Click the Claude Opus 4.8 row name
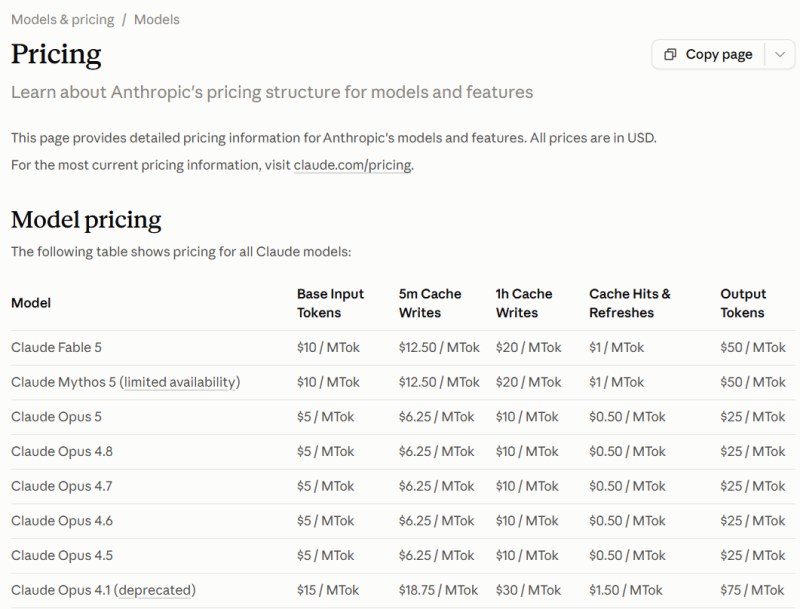This screenshot has height=609, width=800. tap(62, 451)
